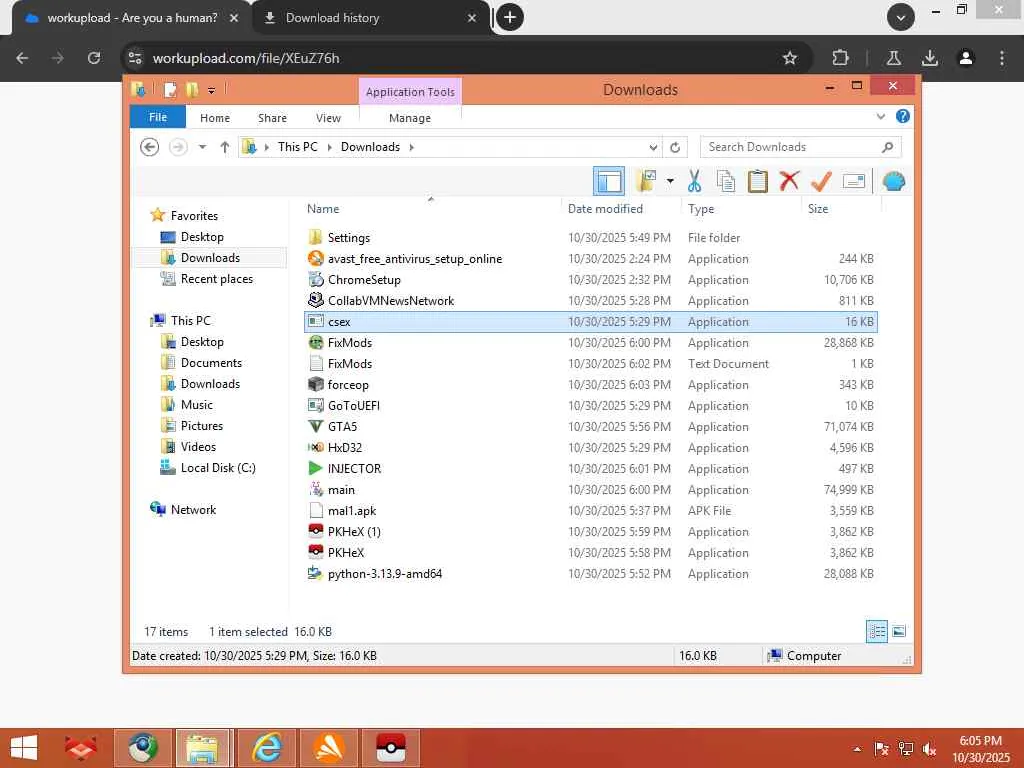Select the GTA5 application
1024x768 pixels.
pyautogui.click(x=590, y=426)
